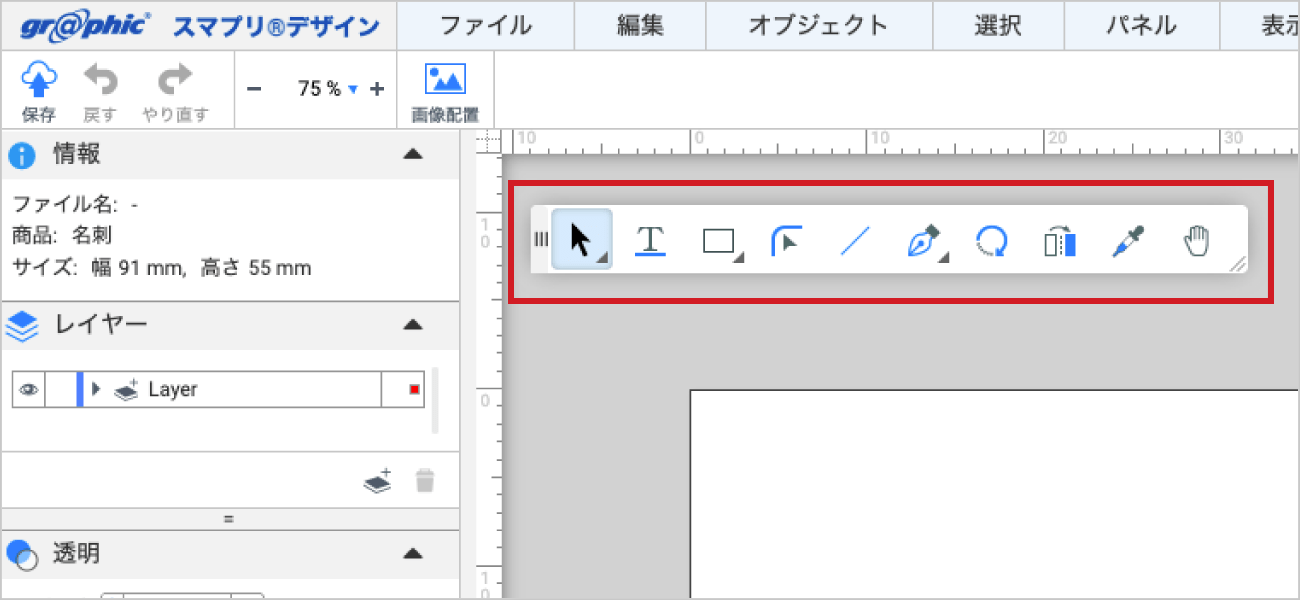This screenshot has height=600, width=1300.
Task: Click the red selection square on Layer
Action: click(x=414, y=390)
